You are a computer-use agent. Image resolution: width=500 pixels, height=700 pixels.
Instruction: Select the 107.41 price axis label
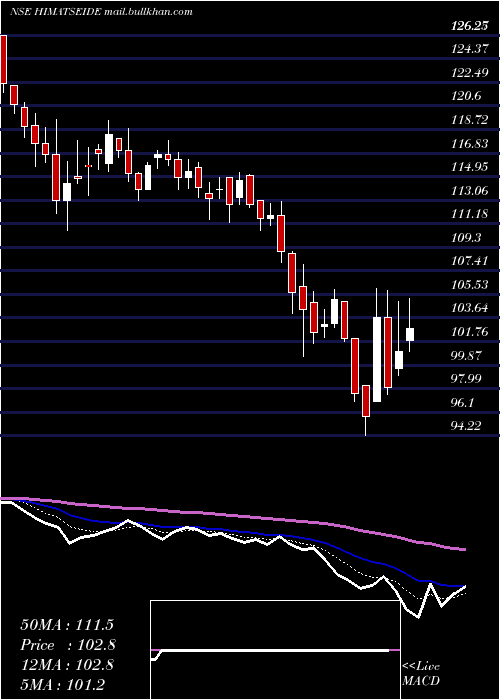469,261
